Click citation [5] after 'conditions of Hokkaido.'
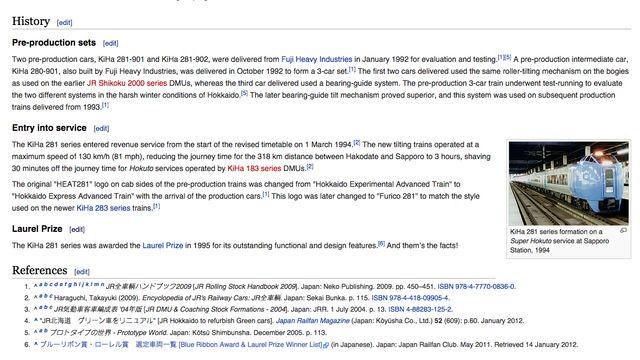This screenshot has height=360, width=640. [244, 93]
